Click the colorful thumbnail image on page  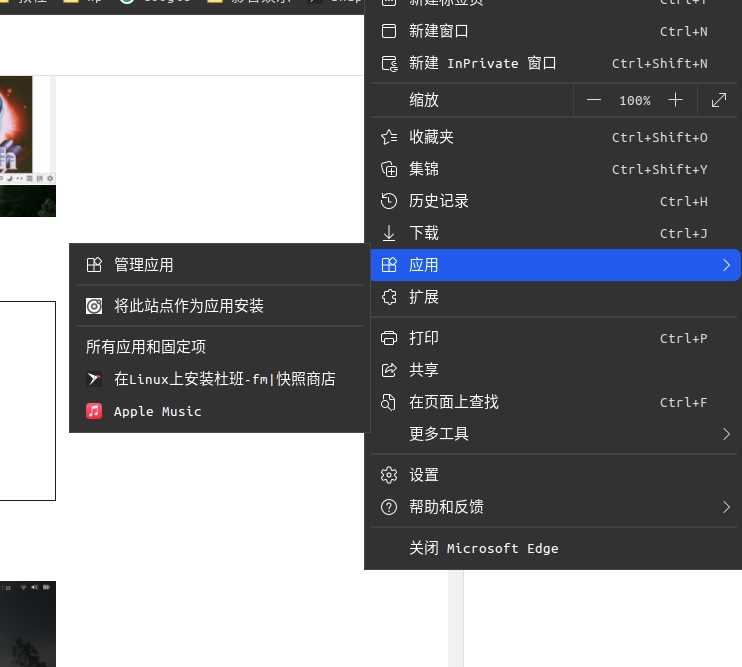click(16, 124)
